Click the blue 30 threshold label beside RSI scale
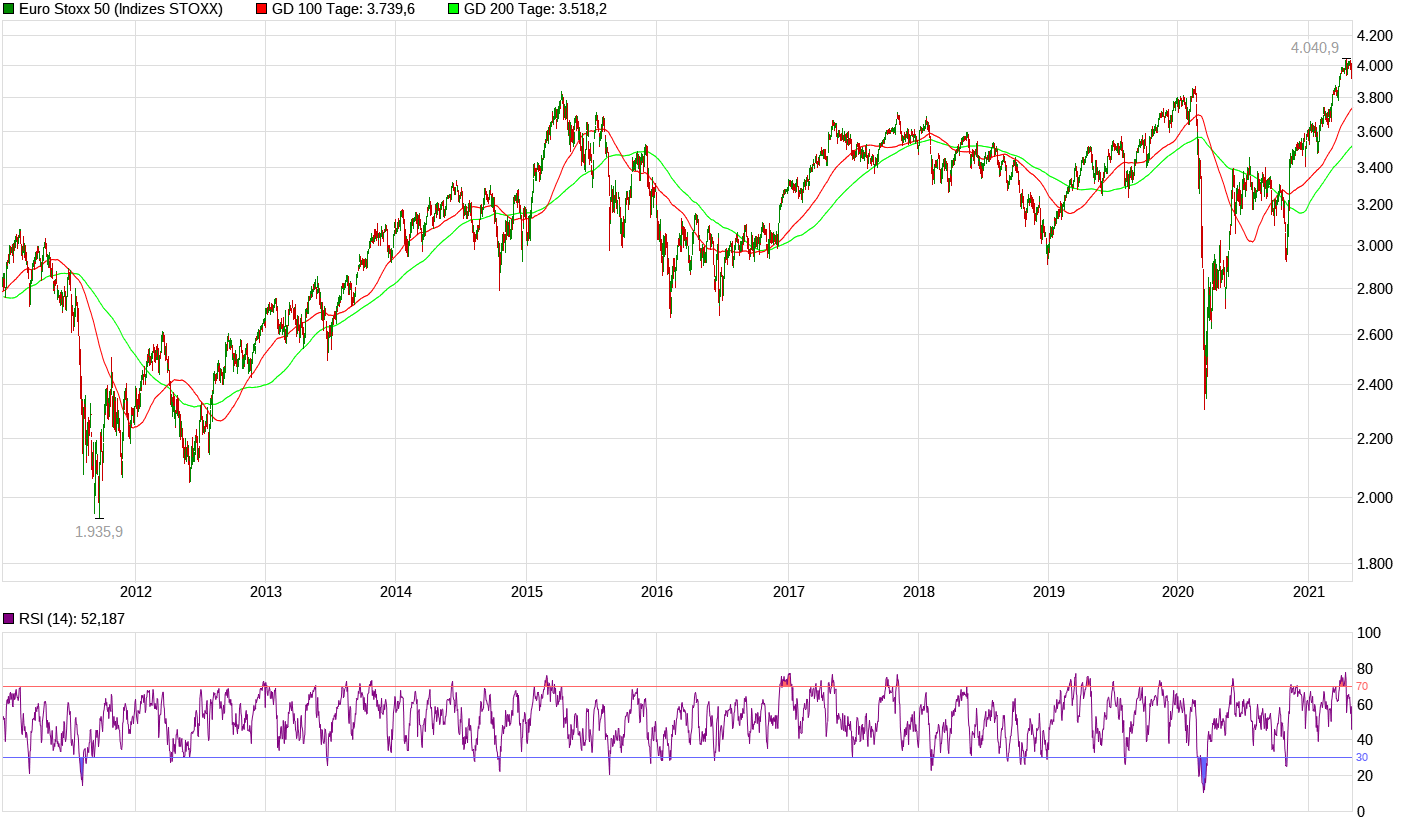This screenshot has width=1410, height=826. click(x=1363, y=759)
